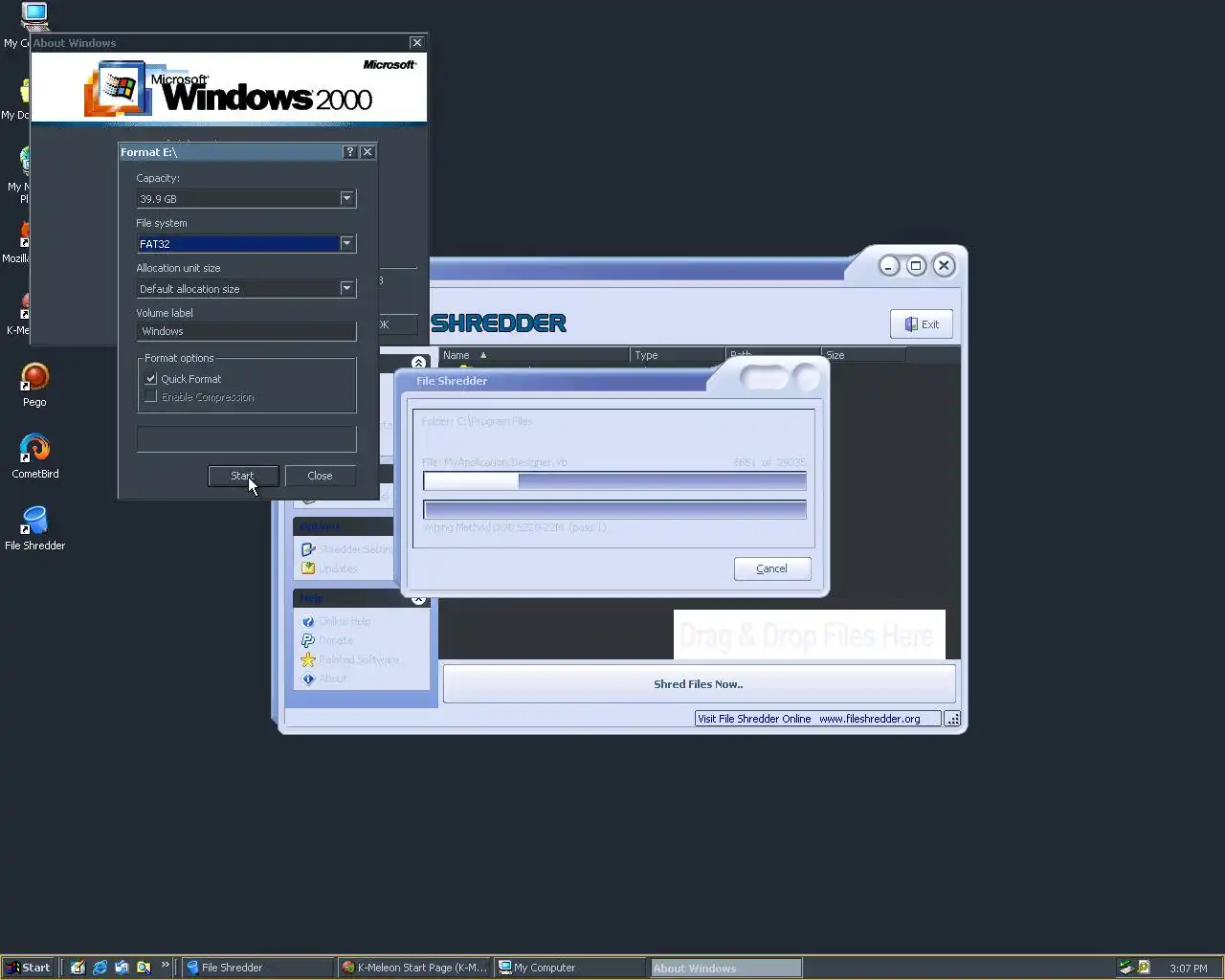Open the Windows Start menu
The image size is (1225, 980).
(30, 968)
